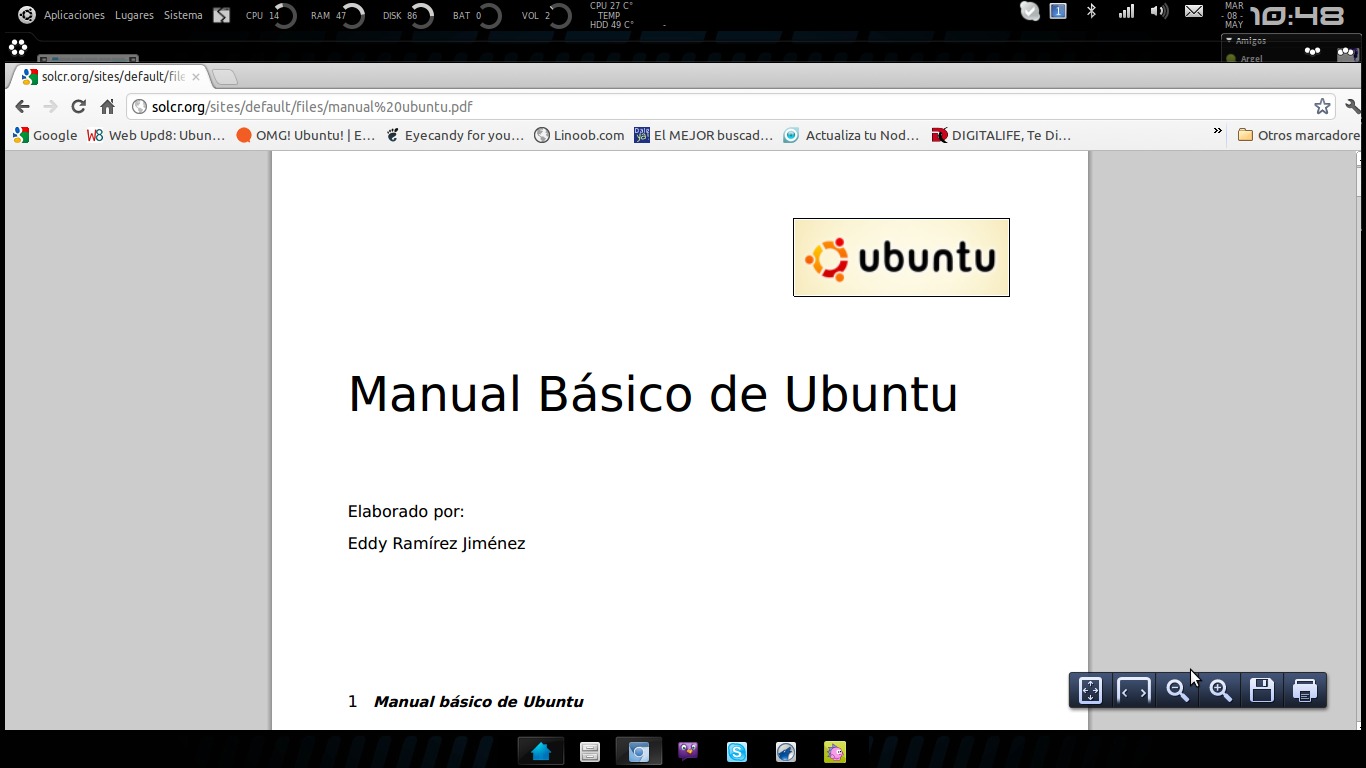Image resolution: width=1366 pixels, height=768 pixels.
Task: Open the purple owl dock application
Action: pyautogui.click(x=688, y=751)
